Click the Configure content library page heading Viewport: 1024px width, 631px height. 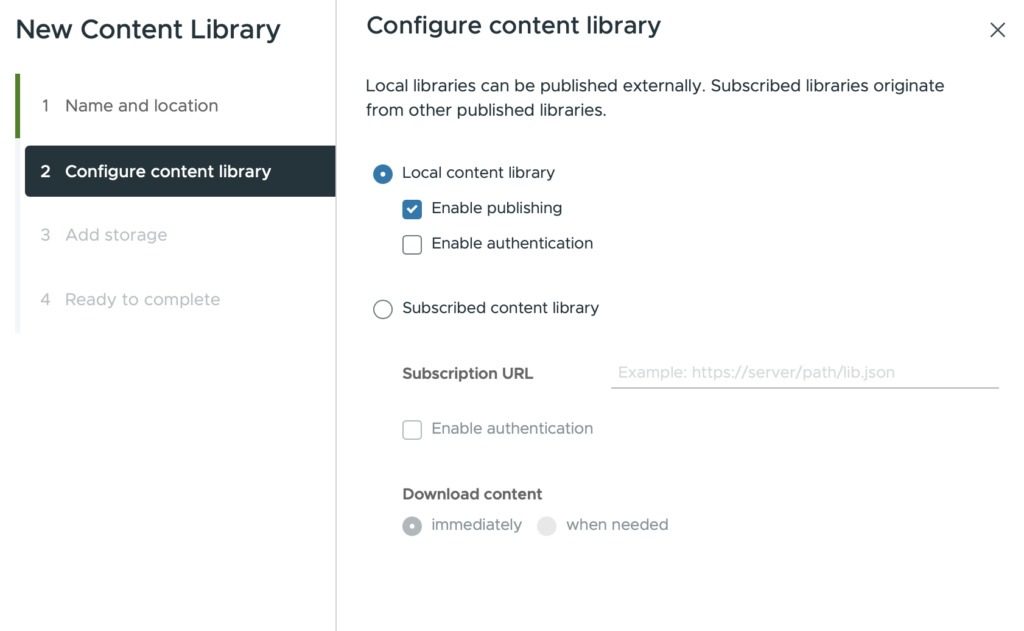click(x=513, y=27)
